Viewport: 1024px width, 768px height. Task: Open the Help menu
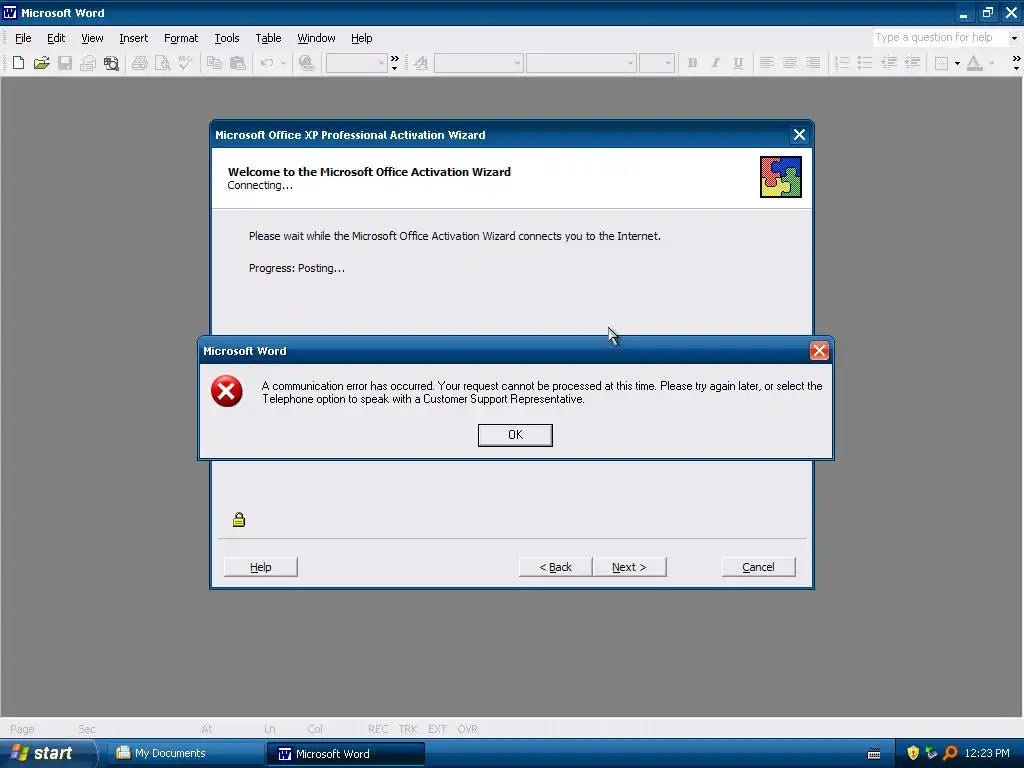click(361, 39)
